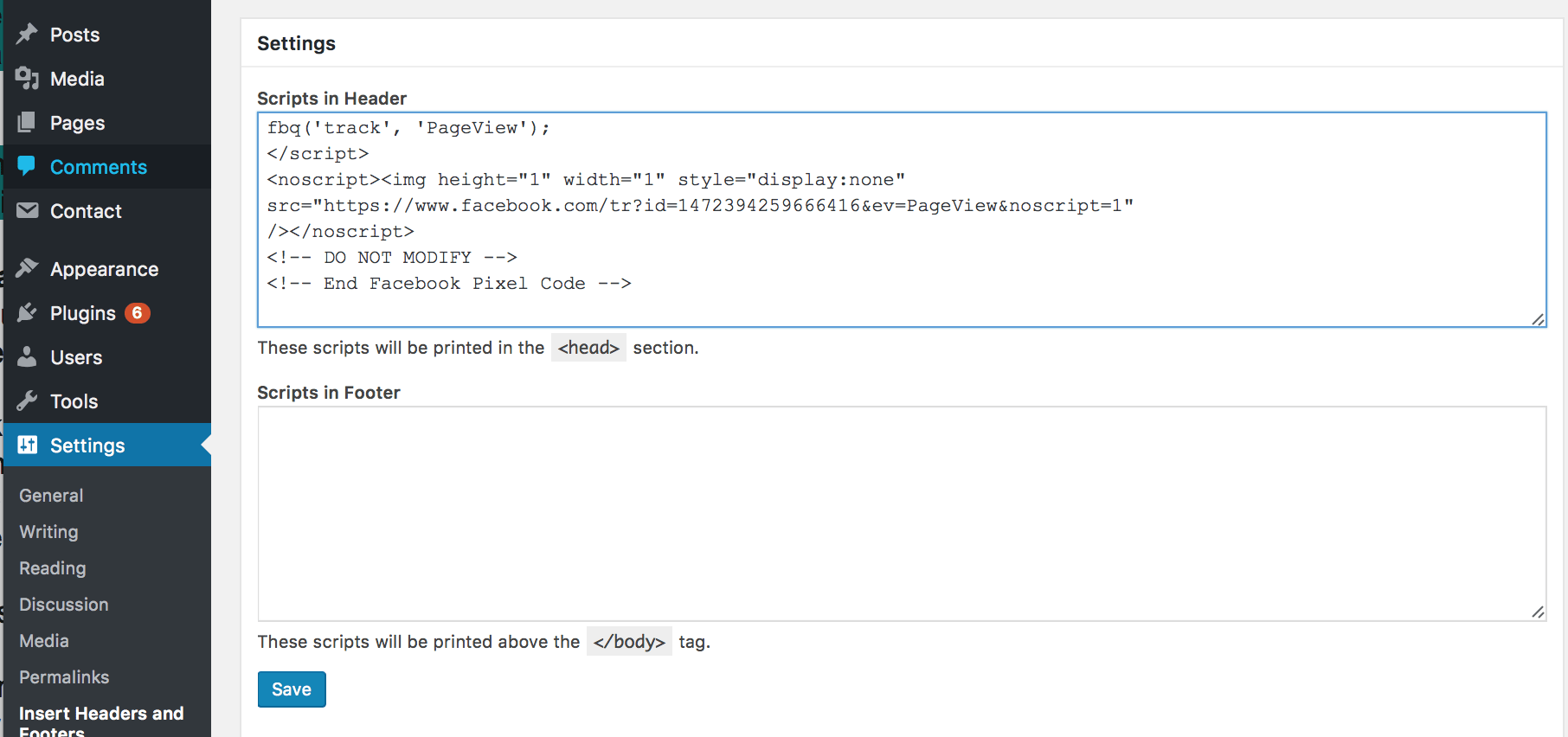The image size is (1568, 737).
Task: Click the Media library icon
Action: pyautogui.click(x=27, y=78)
